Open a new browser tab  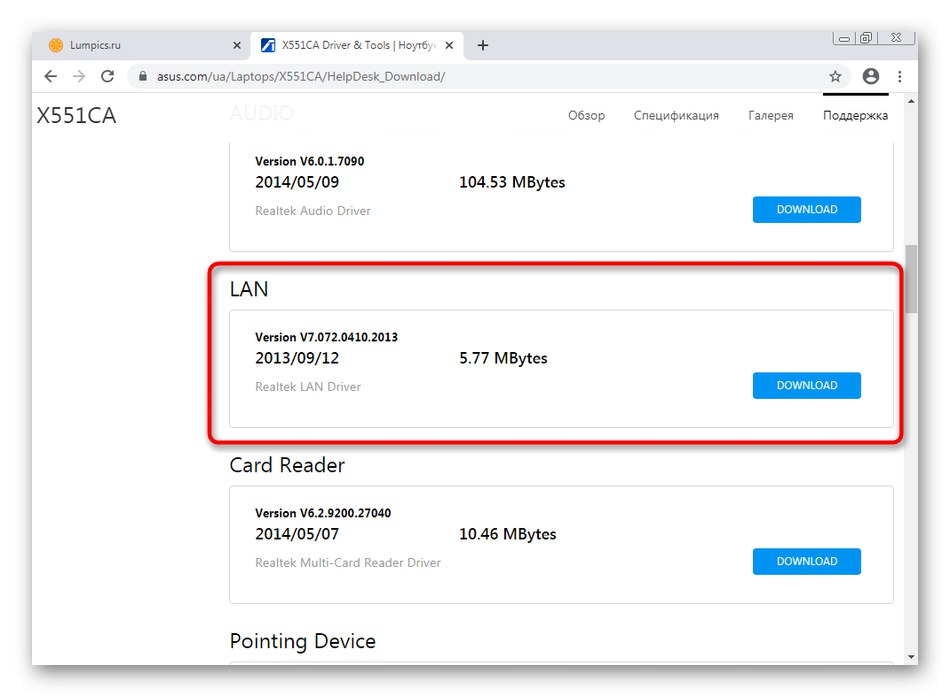click(483, 45)
